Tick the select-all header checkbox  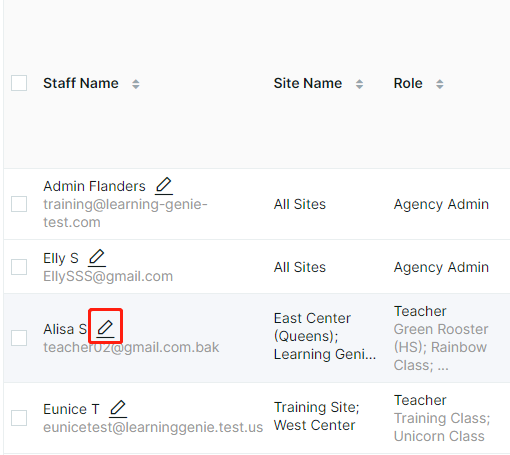click(19, 83)
